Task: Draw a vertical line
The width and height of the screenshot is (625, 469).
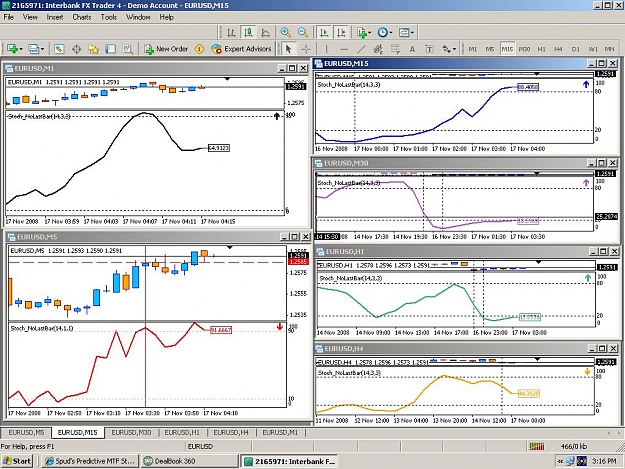Action: [326, 49]
